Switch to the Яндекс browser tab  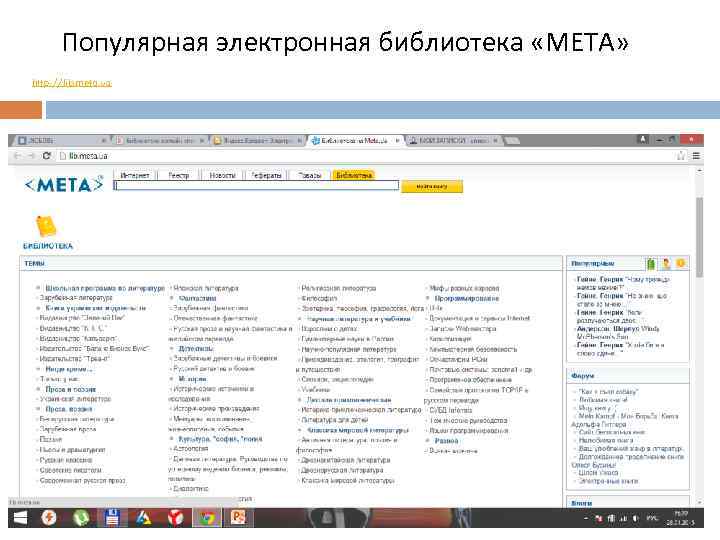point(257,141)
